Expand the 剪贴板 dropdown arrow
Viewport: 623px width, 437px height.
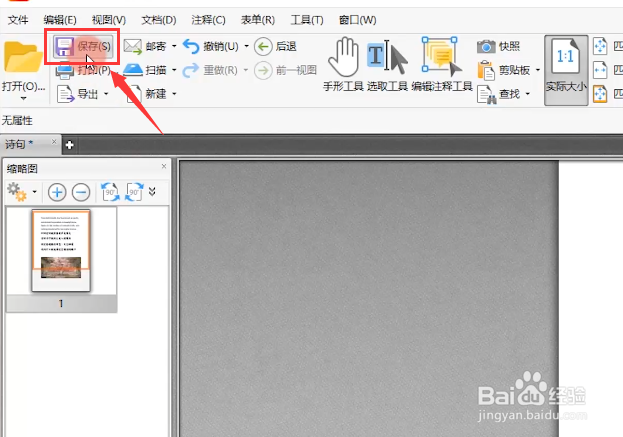pos(538,70)
